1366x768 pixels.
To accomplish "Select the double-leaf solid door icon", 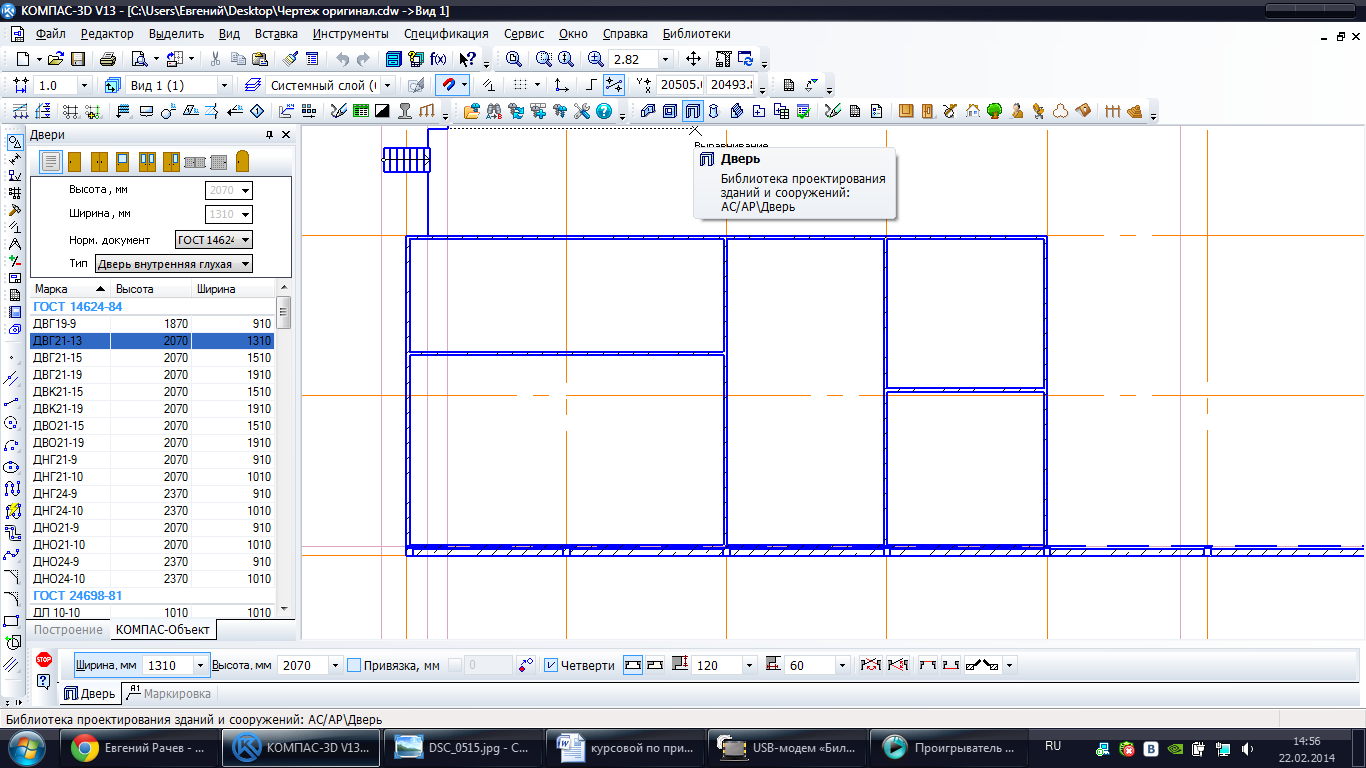I will coord(99,162).
